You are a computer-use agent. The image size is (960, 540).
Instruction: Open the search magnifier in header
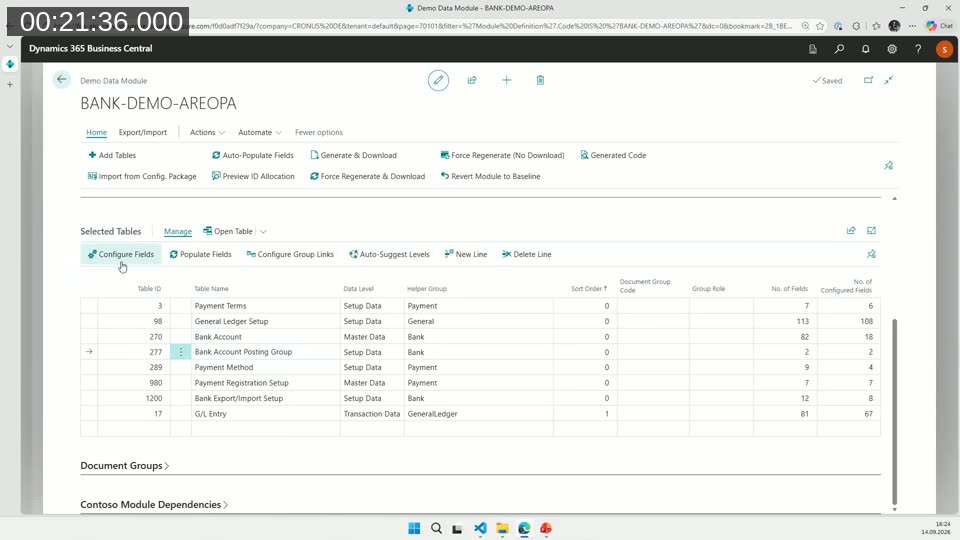[x=839, y=49]
